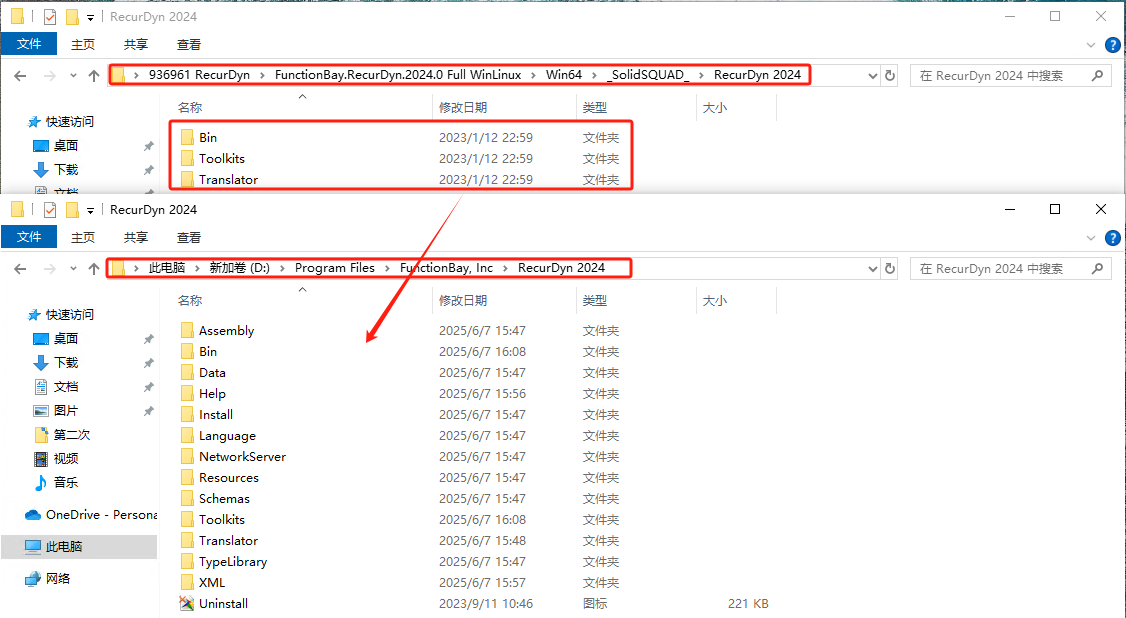
Task: Click search box in upper RecurDyn 2024 window
Action: 1010,75
